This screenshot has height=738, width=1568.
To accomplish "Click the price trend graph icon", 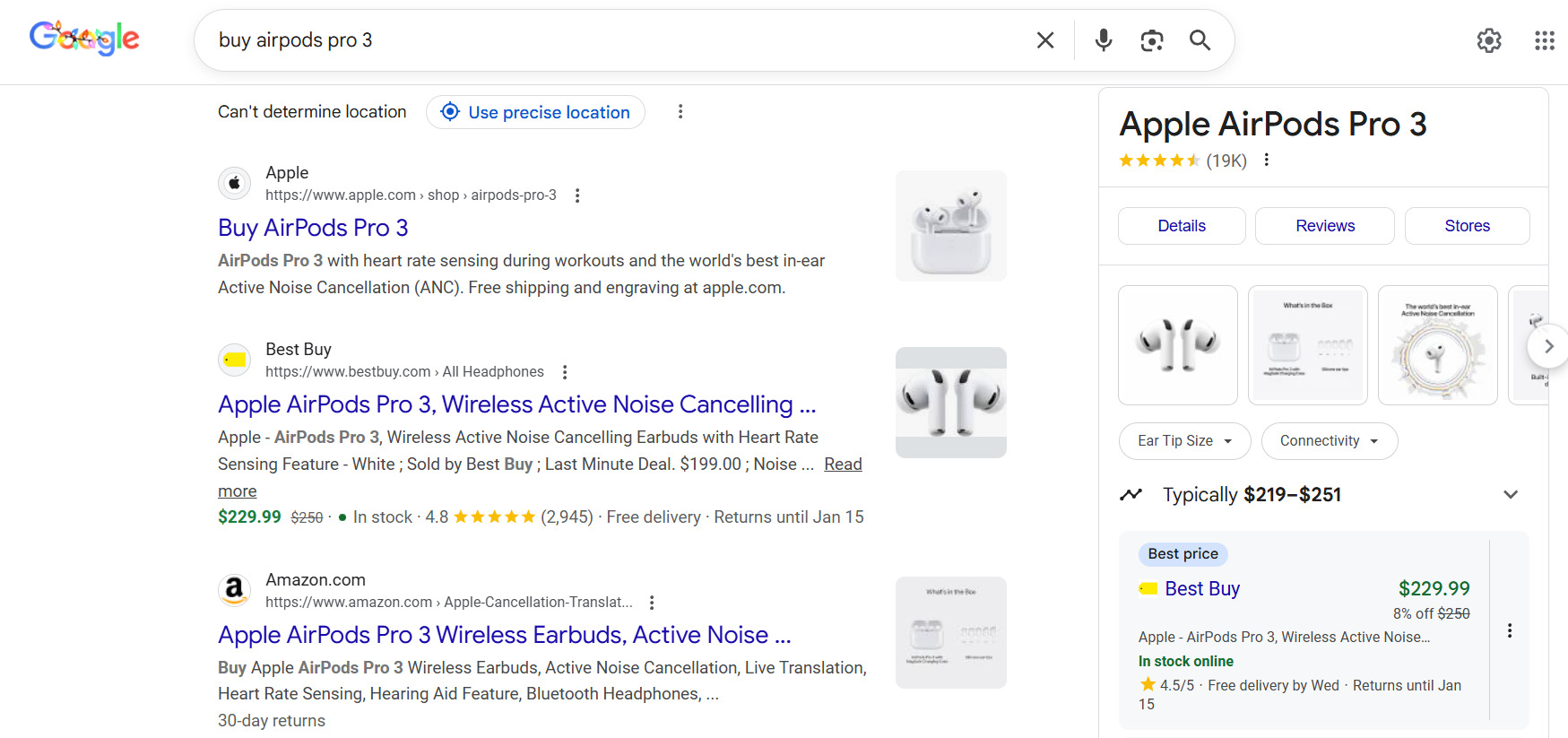I will pyautogui.click(x=1131, y=494).
